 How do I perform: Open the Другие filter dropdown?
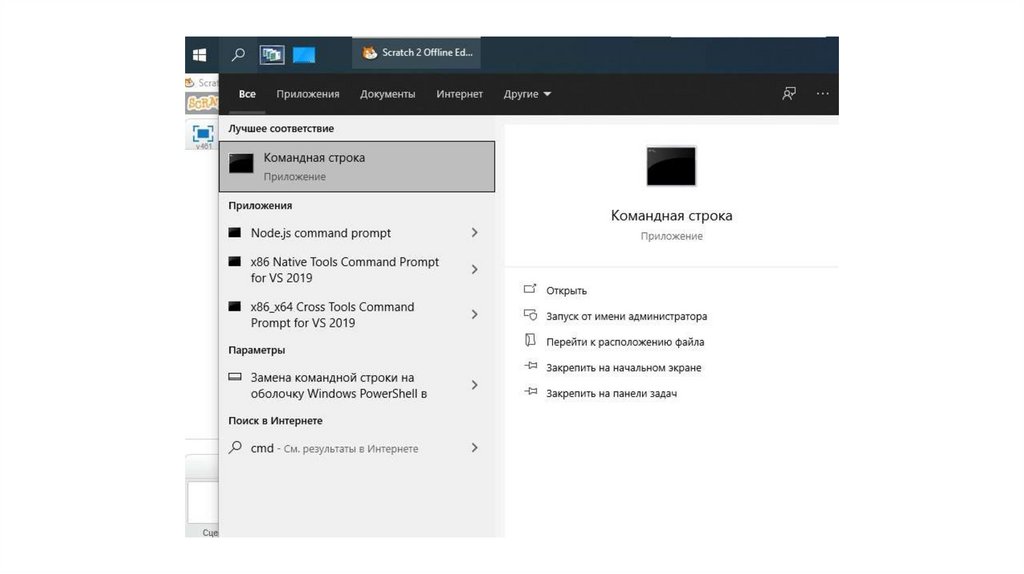(x=527, y=94)
